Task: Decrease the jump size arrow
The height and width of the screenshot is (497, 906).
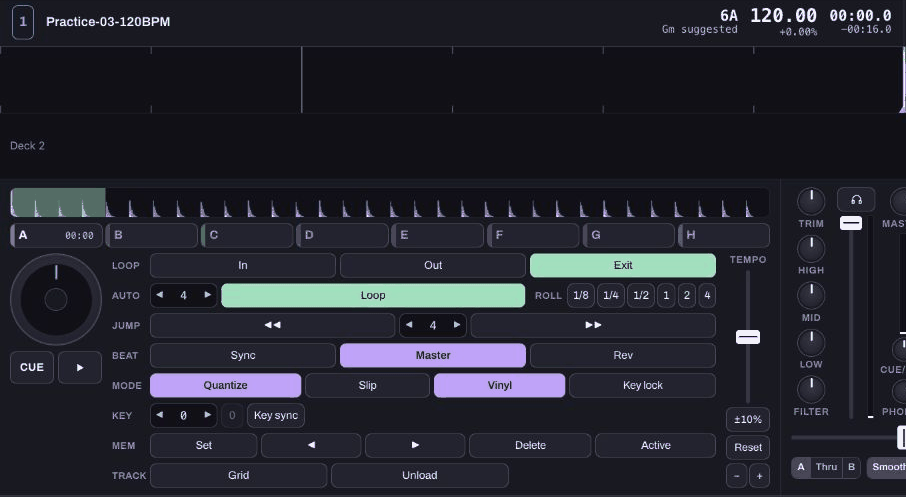Action: pos(409,325)
